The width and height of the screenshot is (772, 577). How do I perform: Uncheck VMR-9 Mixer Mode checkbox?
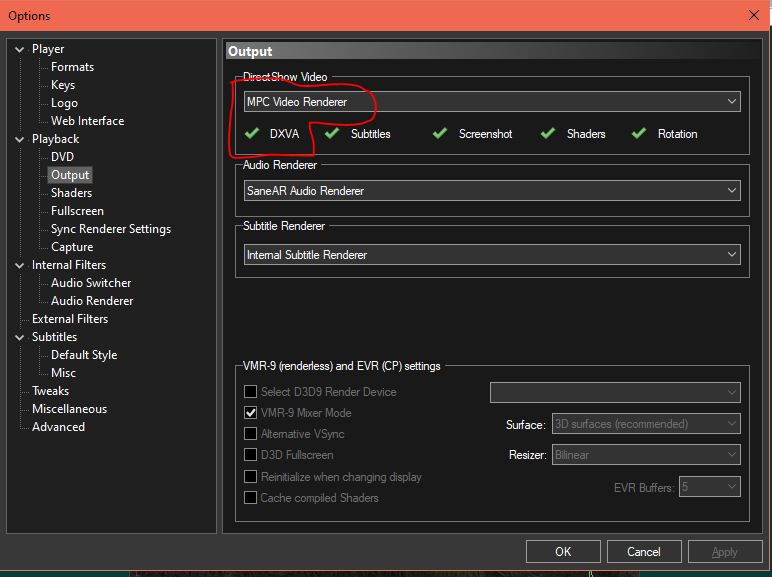251,413
